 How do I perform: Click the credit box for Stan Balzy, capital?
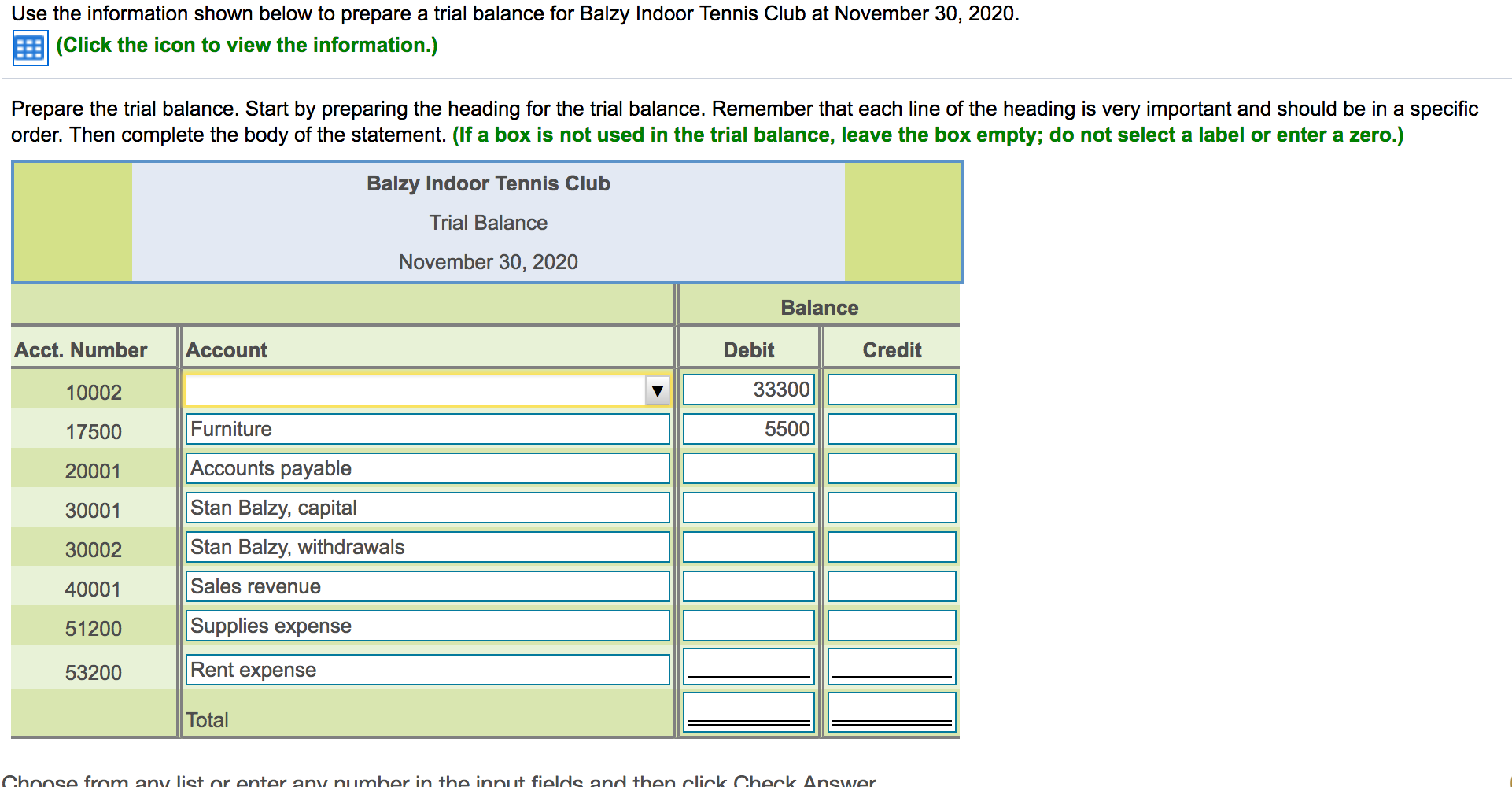[x=891, y=507]
